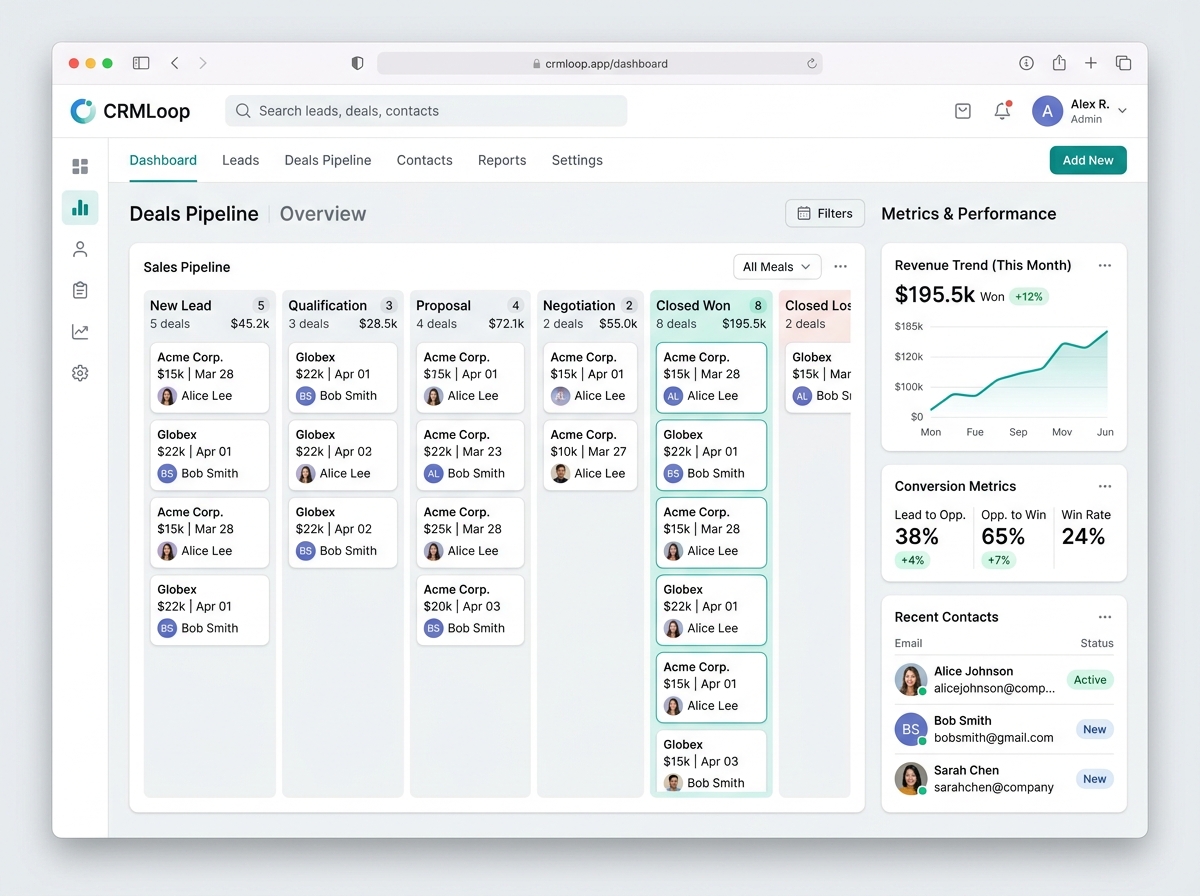
Task: Open browser downloads info icon
Action: [x=1026, y=63]
